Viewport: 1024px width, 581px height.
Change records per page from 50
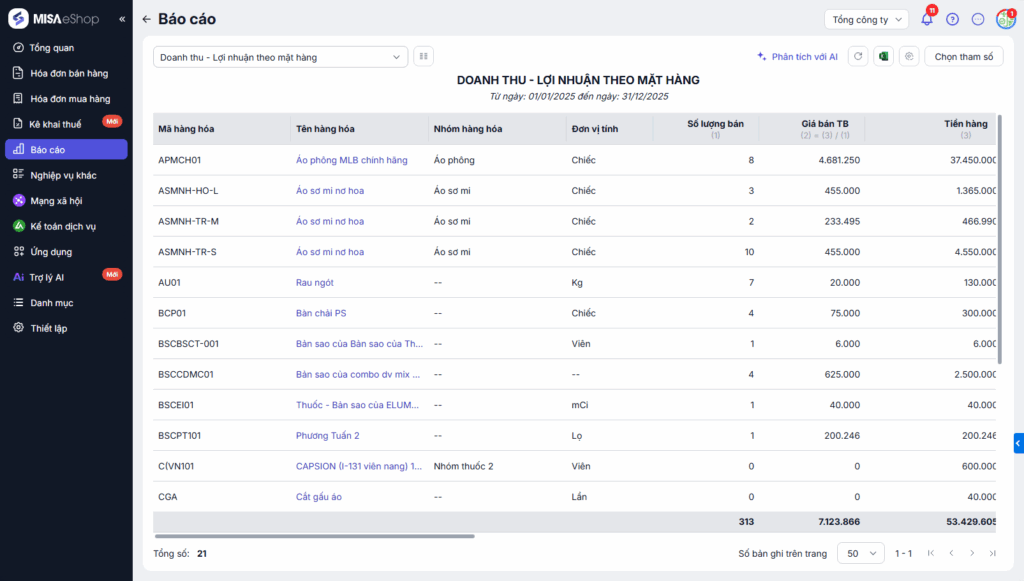tap(860, 553)
